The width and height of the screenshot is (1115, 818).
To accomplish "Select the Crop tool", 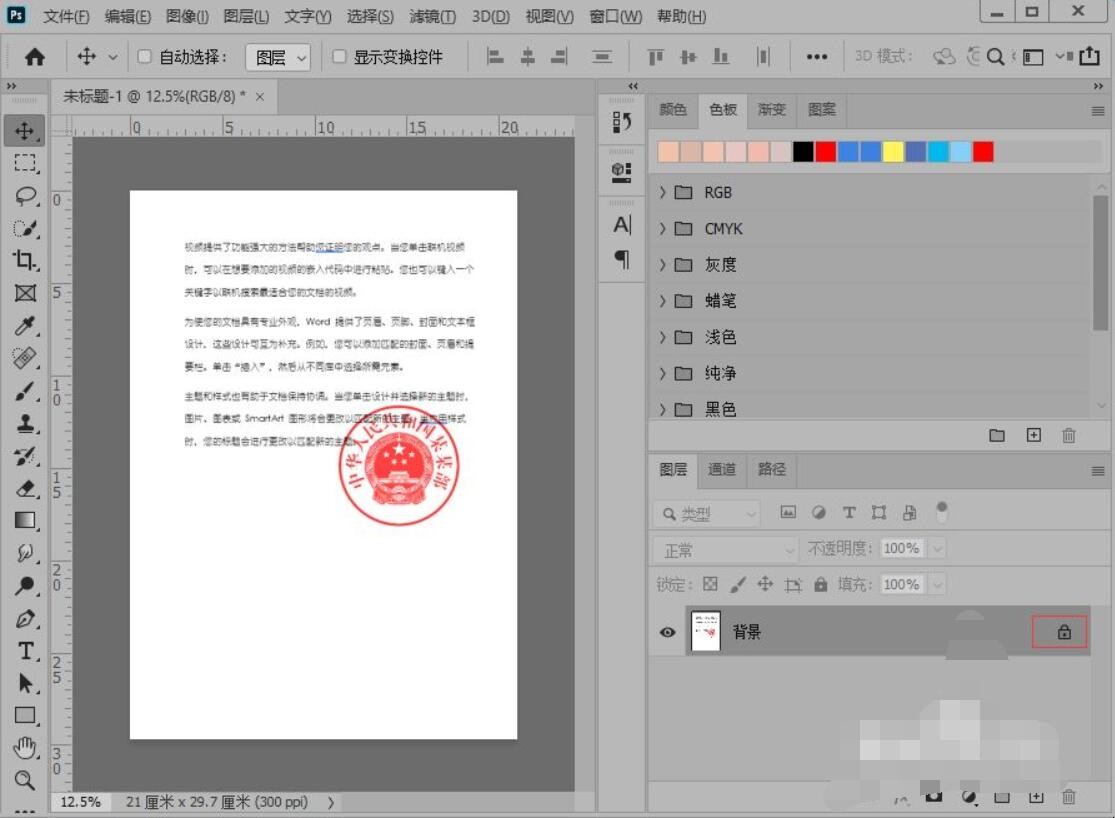I will (x=26, y=260).
